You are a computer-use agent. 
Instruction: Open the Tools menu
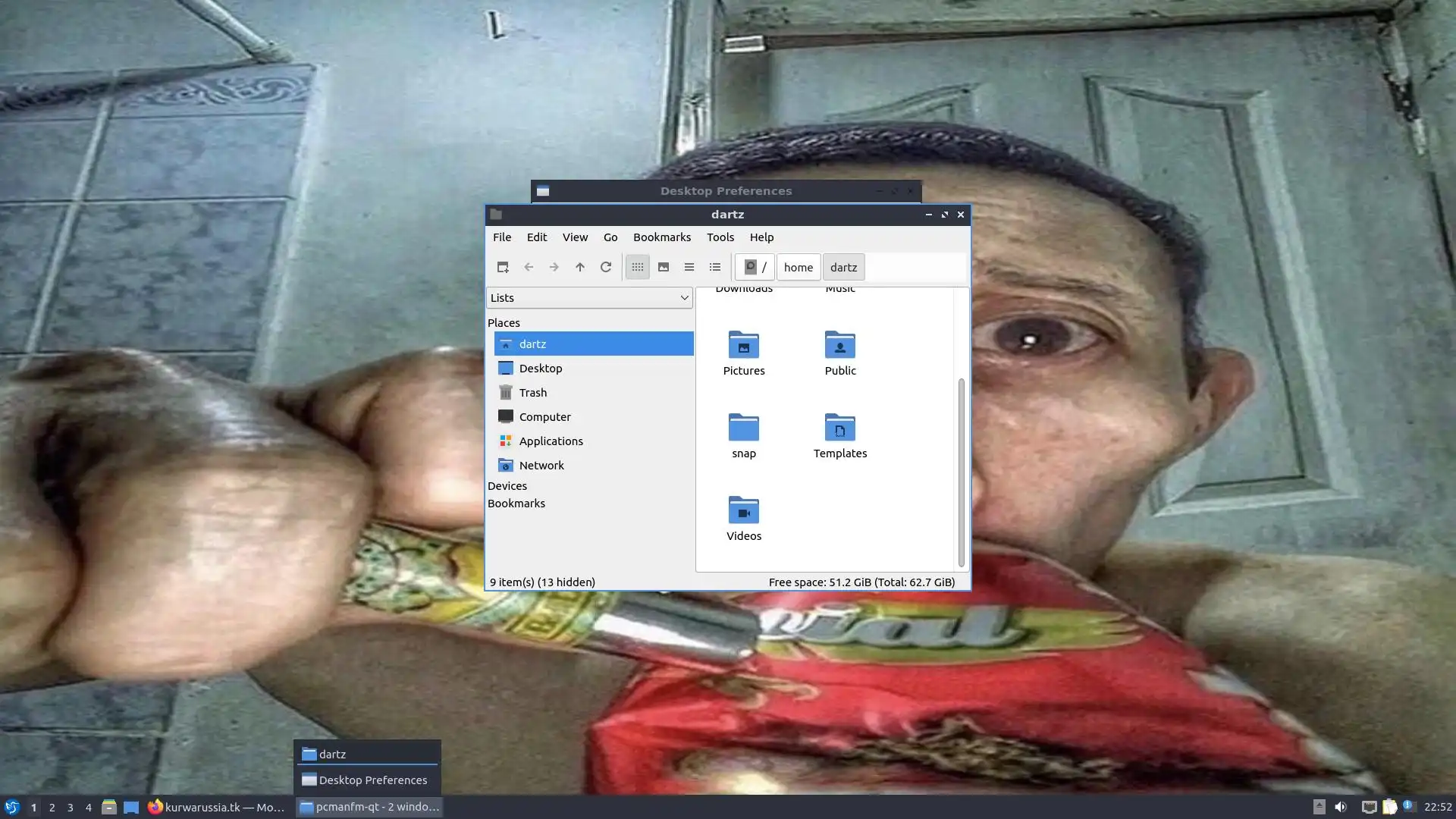(720, 237)
